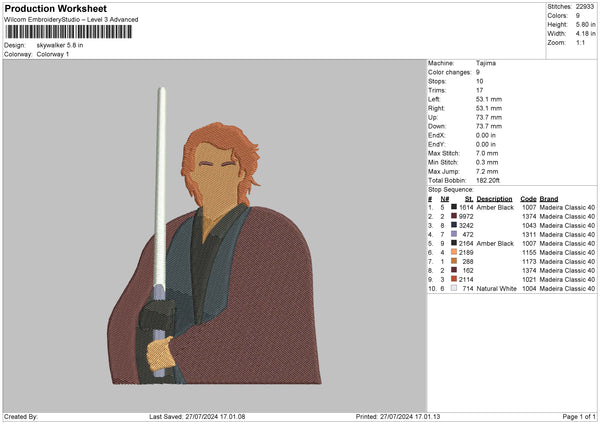Image resolution: width=600 pixels, height=424 pixels.
Task: Select the Natural White swatch in stop 10
Action: [x=455, y=288]
